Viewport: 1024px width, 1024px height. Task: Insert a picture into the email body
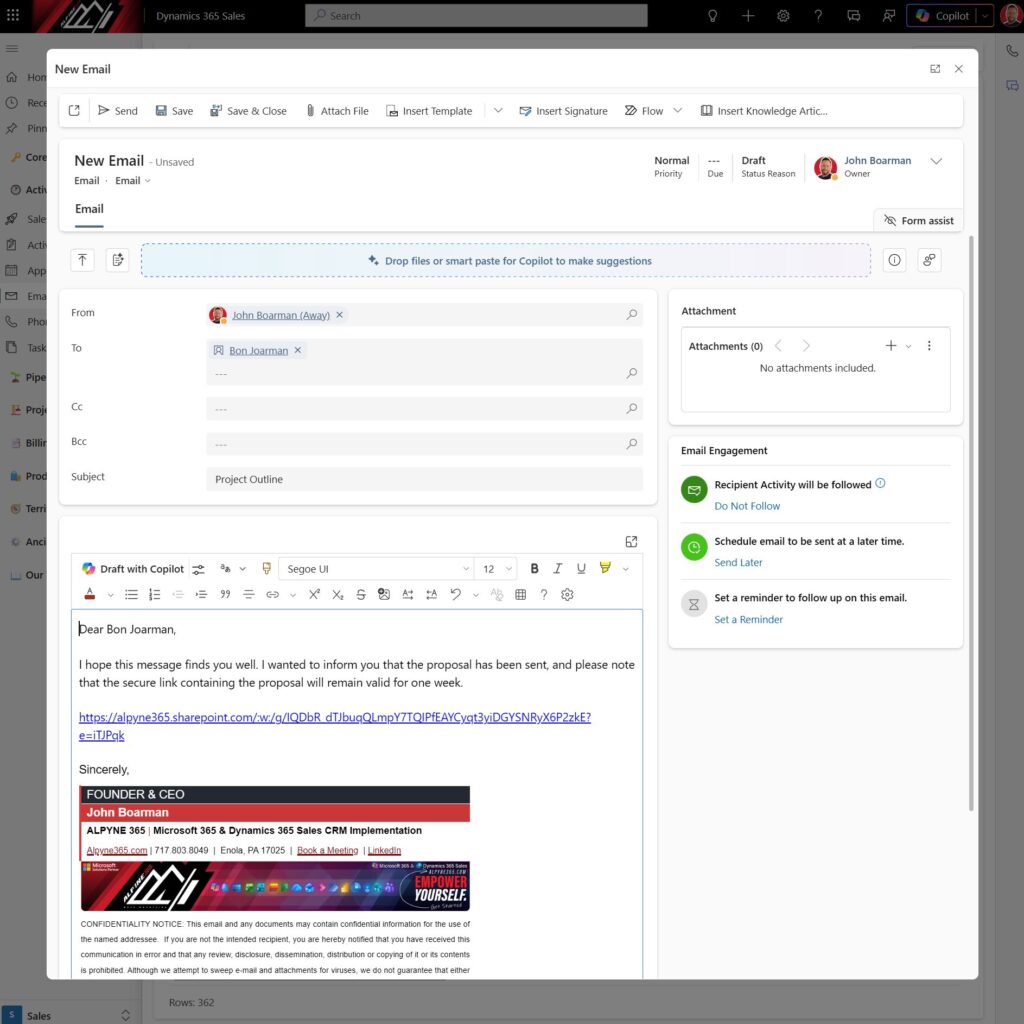tap(384, 594)
